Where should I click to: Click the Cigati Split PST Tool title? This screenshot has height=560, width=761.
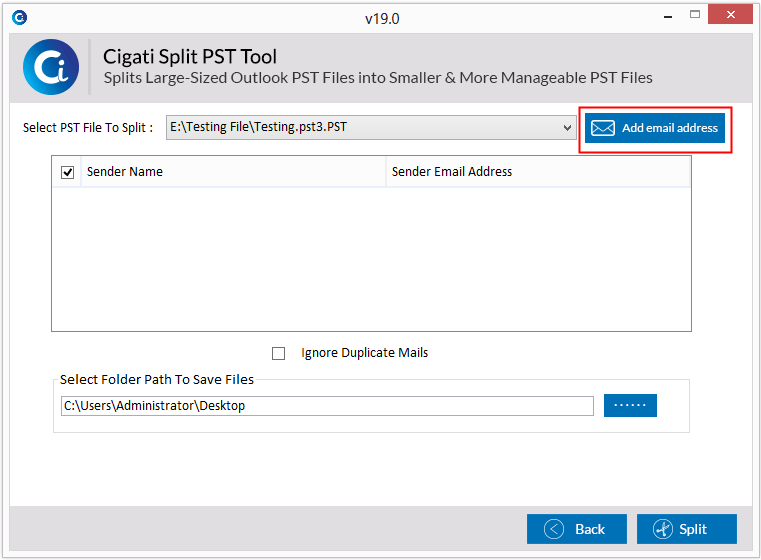[x=190, y=57]
